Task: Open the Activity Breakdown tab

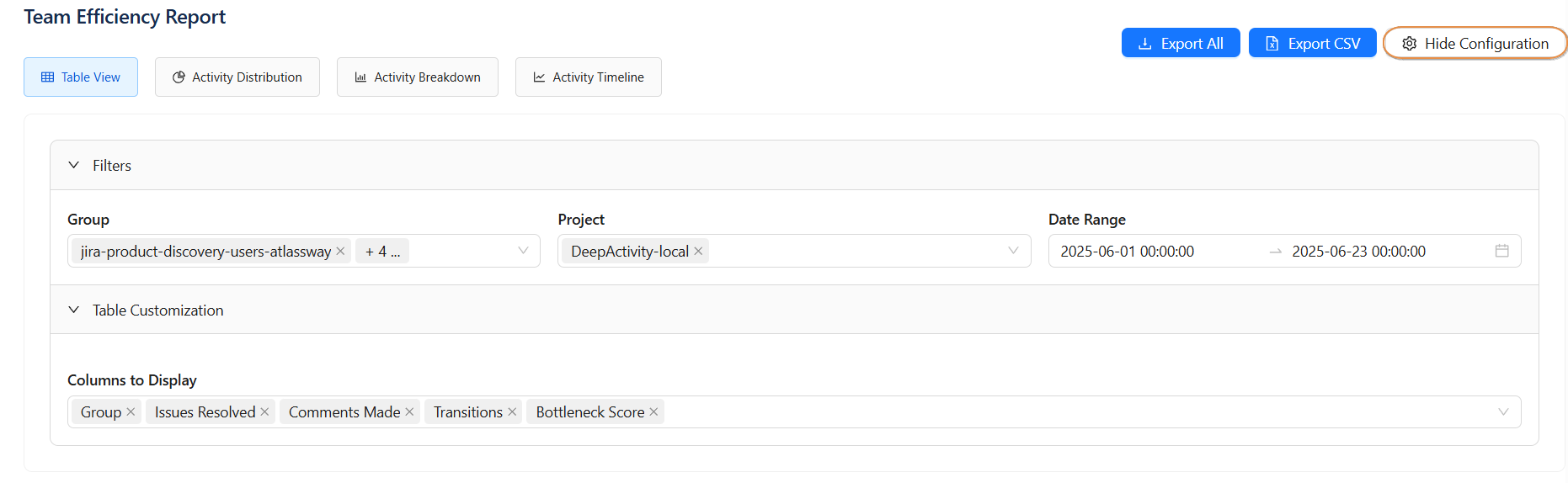Action: click(418, 77)
